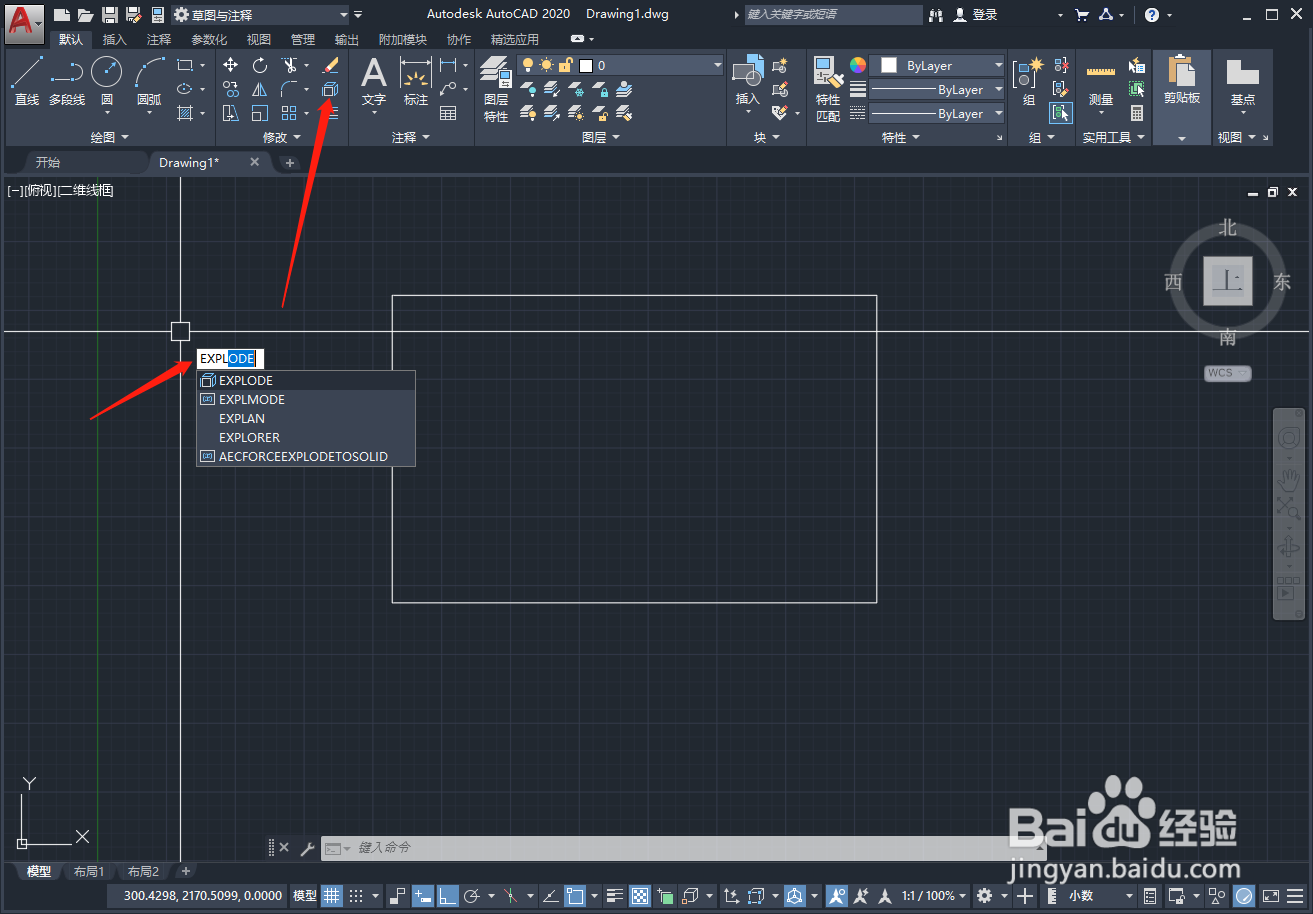
Task: Toggle hardware acceleration in the status bar
Action: tap(1244, 896)
